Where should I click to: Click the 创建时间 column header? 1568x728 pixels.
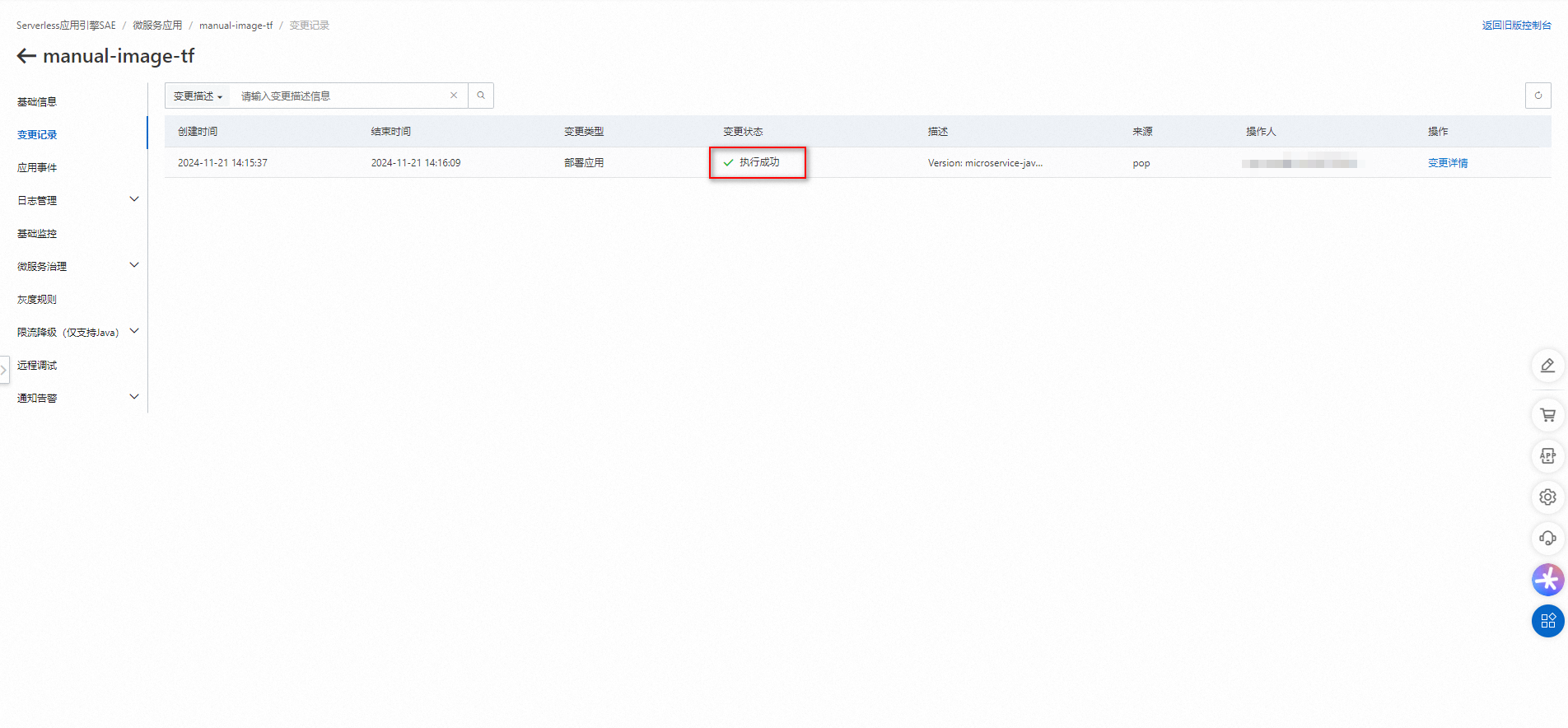coord(198,132)
